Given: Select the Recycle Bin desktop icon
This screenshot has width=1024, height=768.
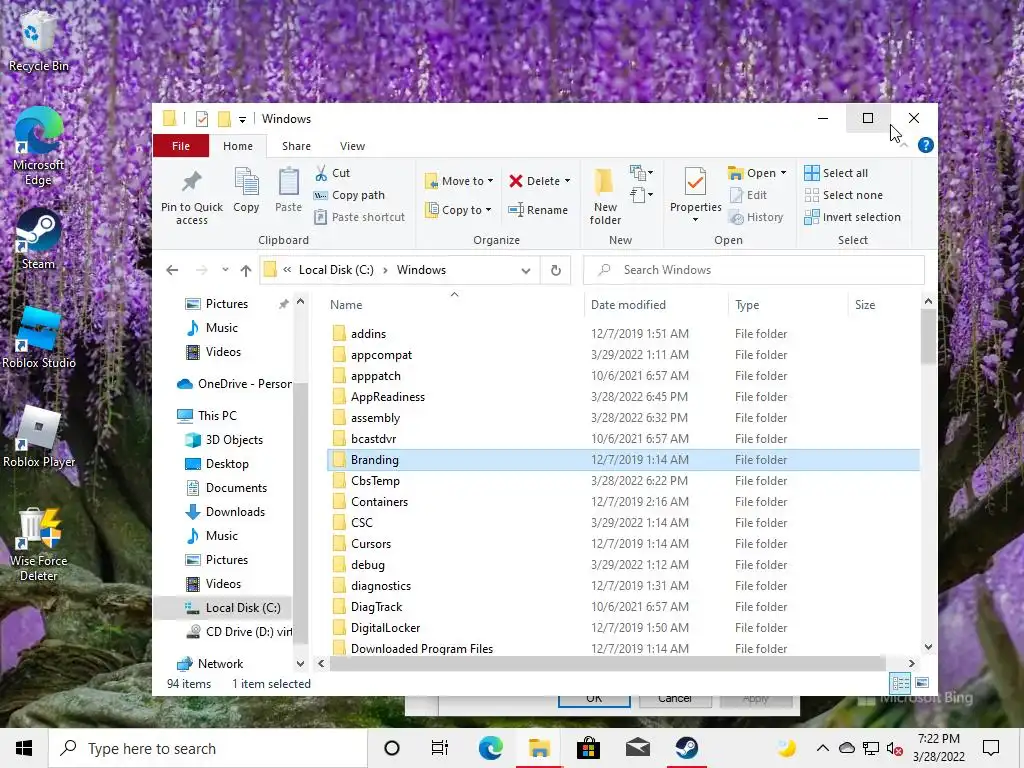Looking at the screenshot, I should point(39,40).
